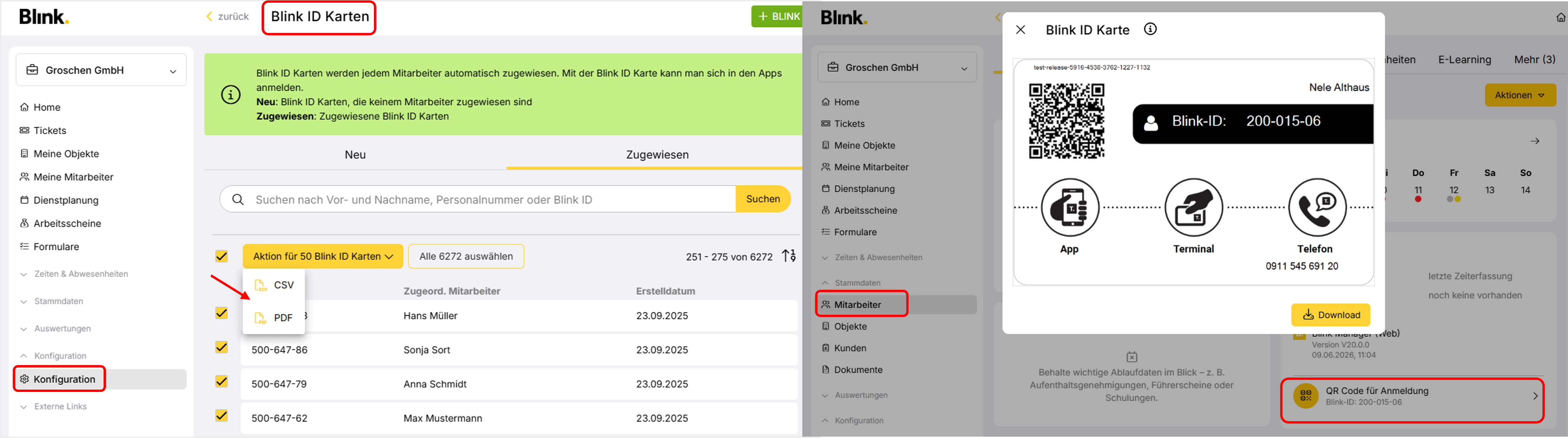Click the Home icon in right sidebar
1568x438 pixels.
click(x=826, y=102)
